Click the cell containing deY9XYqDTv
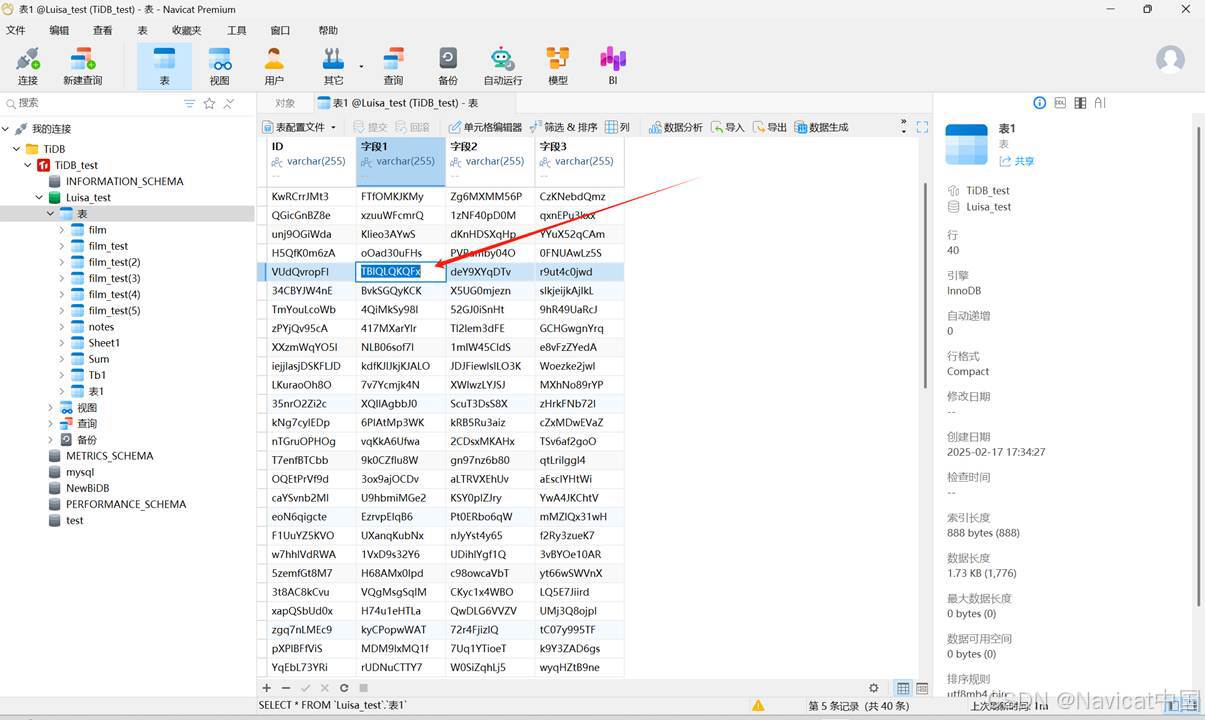 (x=490, y=272)
